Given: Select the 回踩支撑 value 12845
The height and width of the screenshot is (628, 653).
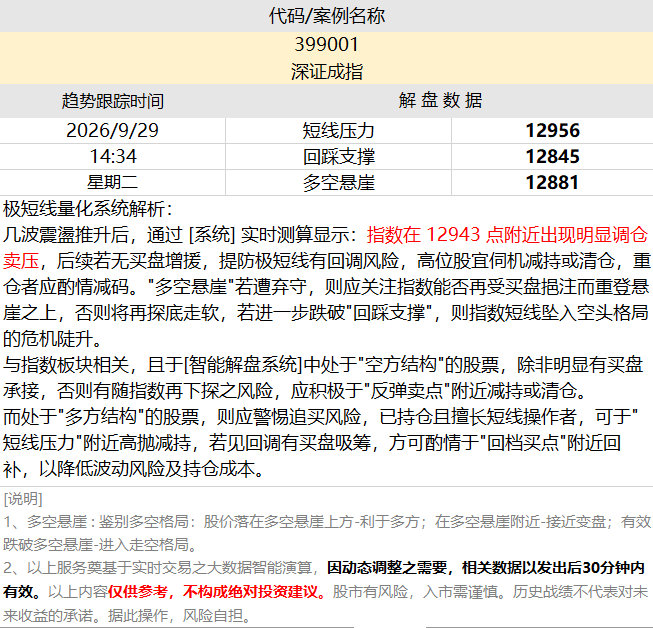Looking at the screenshot, I should (552, 157).
